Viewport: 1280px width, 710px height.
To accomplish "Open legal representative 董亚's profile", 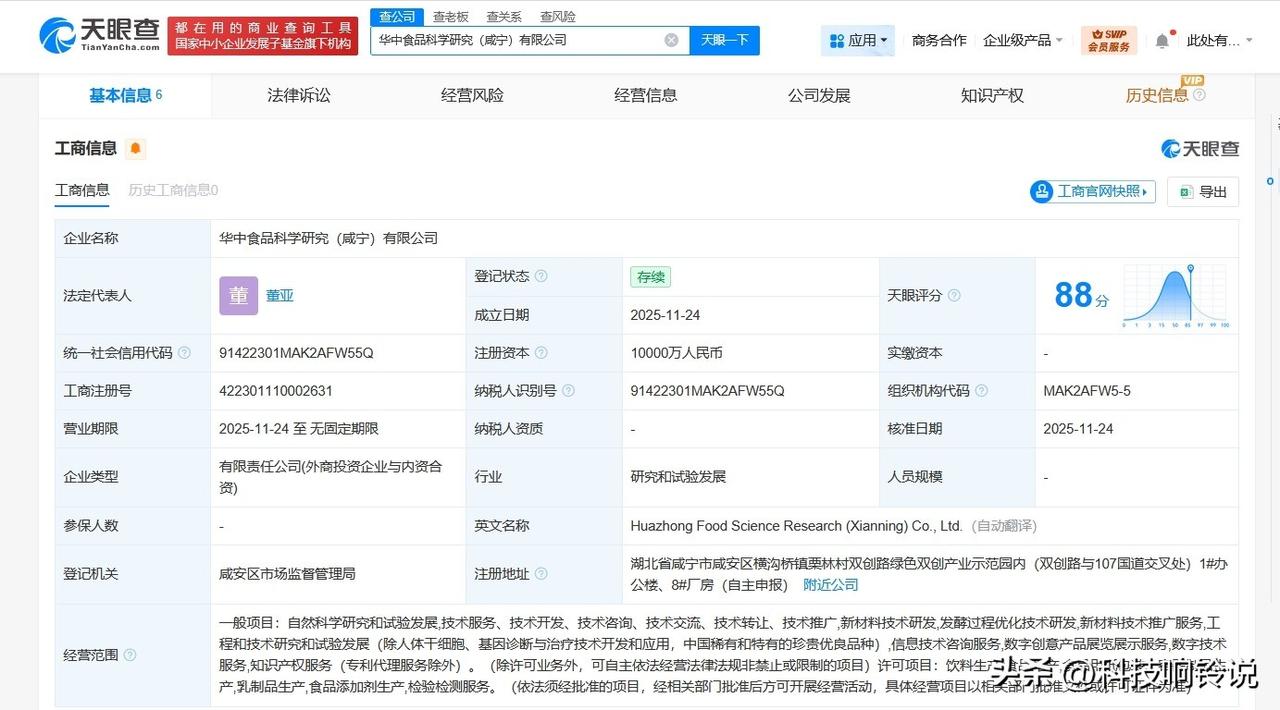I will click(x=279, y=295).
